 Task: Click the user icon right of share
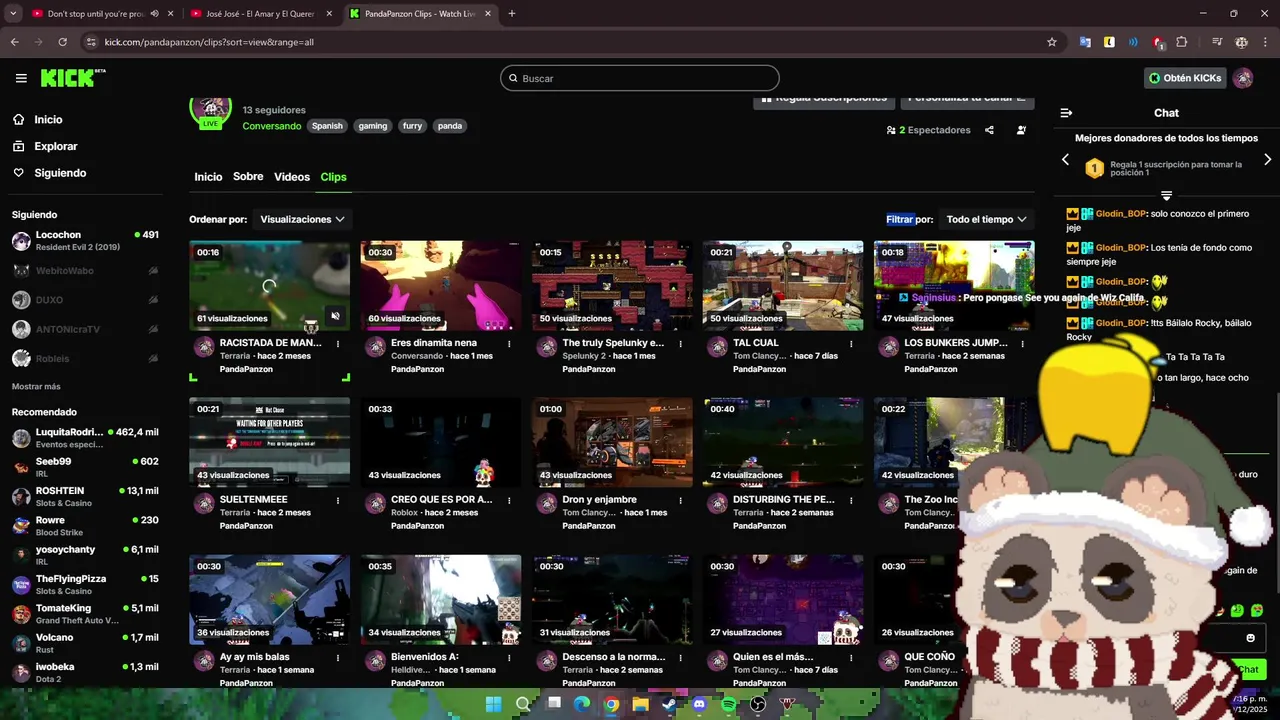click(1021, 130)
